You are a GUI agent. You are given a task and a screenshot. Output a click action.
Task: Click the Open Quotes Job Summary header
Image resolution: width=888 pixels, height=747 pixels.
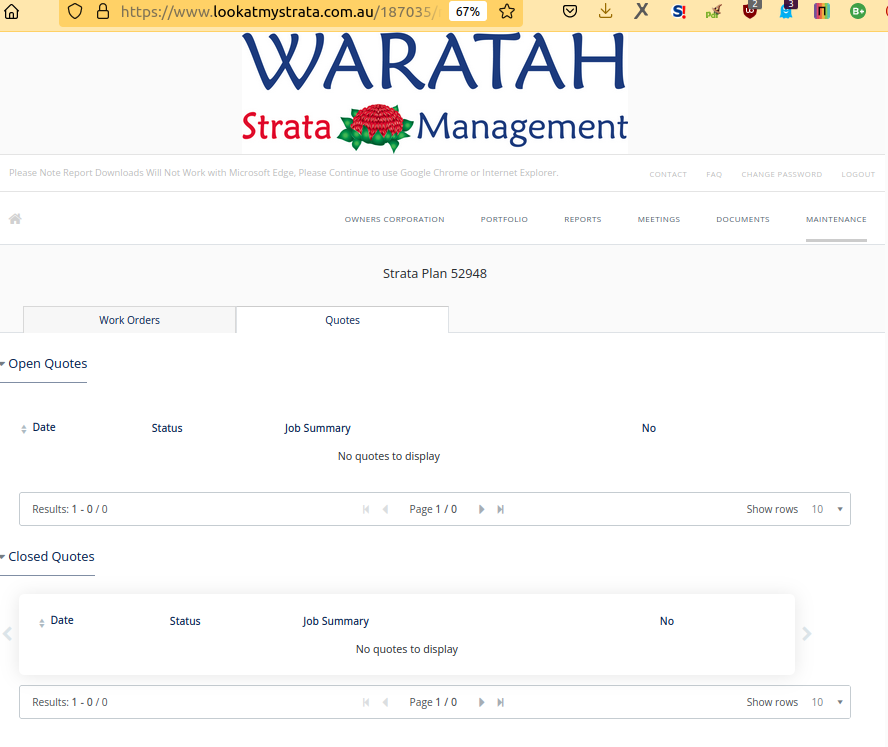point(318,428)
